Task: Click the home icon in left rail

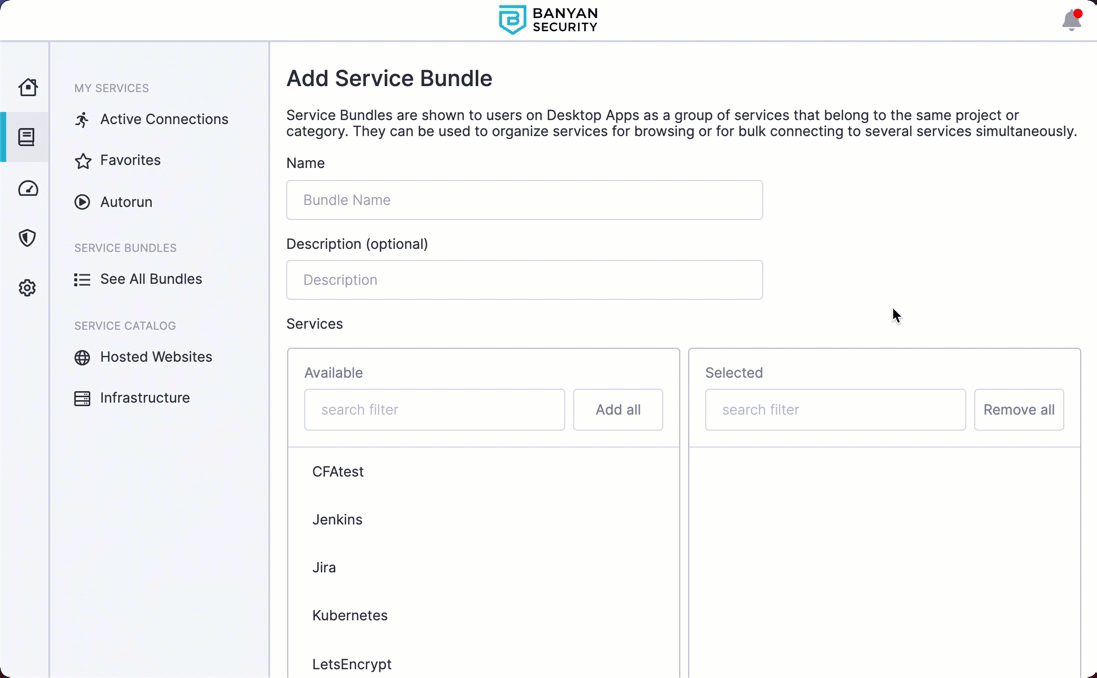Action: 27,87
